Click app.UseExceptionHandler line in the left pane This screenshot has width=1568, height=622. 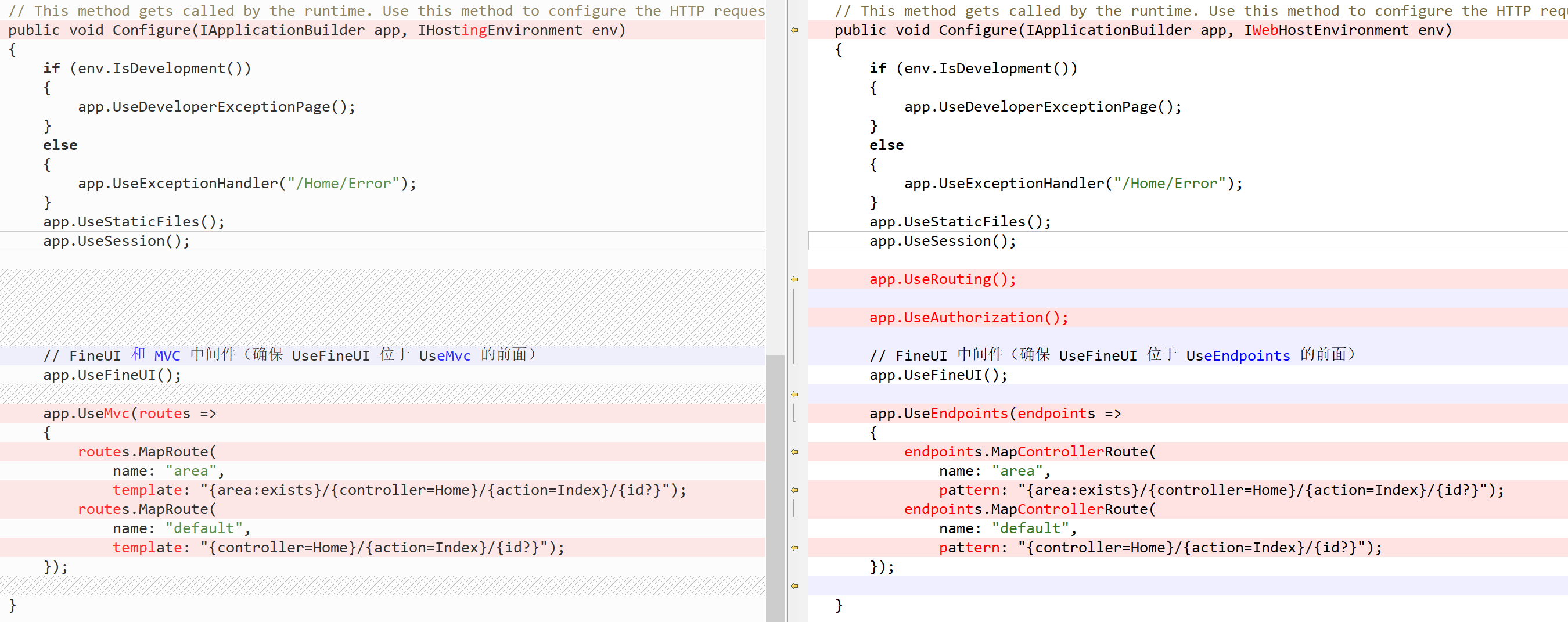point(247,184)
